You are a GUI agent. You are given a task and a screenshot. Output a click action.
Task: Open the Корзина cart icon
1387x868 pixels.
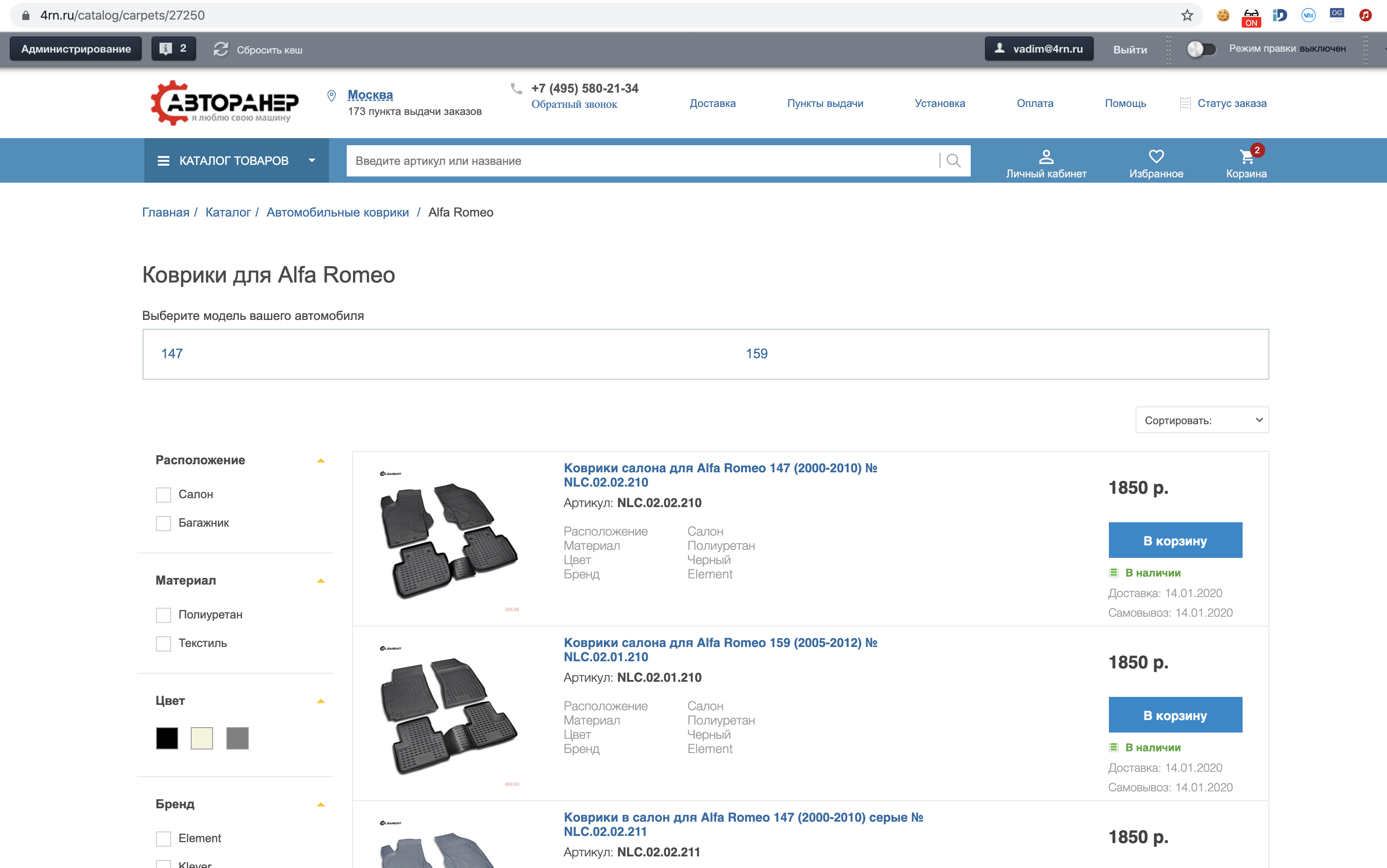pyautogui.click(x=1246, y=156)
